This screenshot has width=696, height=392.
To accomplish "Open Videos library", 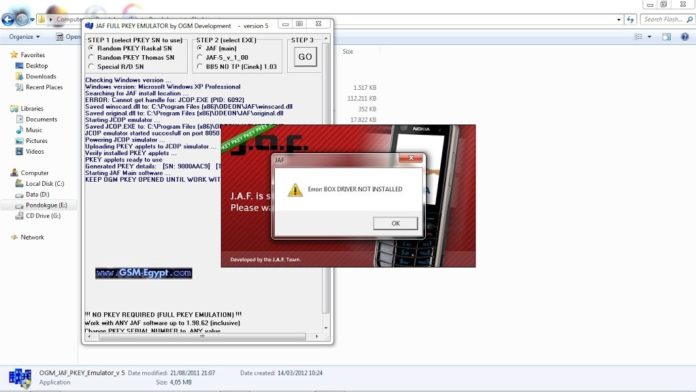I will tap(35, 152).
